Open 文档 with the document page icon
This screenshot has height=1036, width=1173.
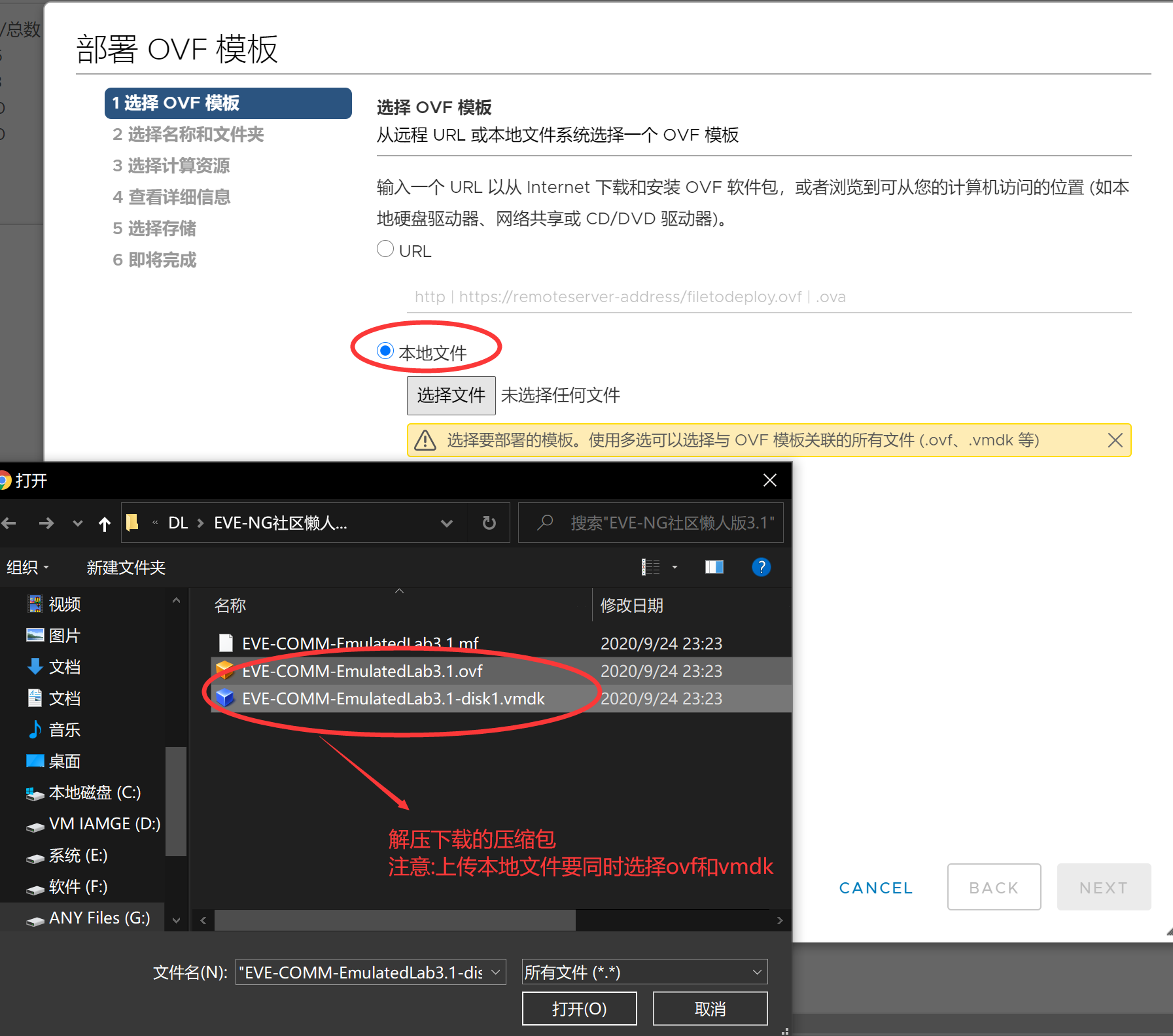(55, 698)
